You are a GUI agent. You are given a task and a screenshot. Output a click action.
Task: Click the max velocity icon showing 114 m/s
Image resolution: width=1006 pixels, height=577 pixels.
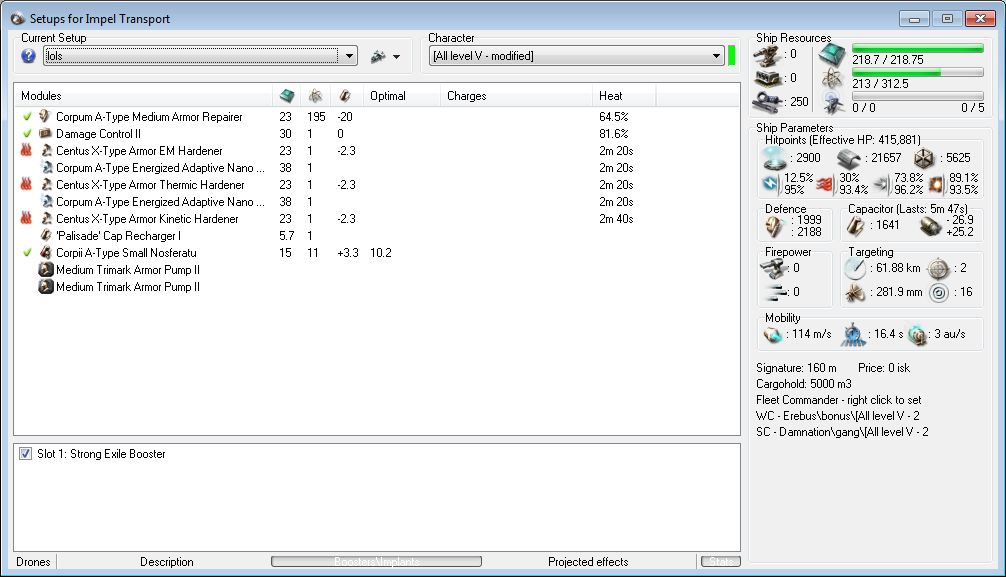(x=772, y=334)
